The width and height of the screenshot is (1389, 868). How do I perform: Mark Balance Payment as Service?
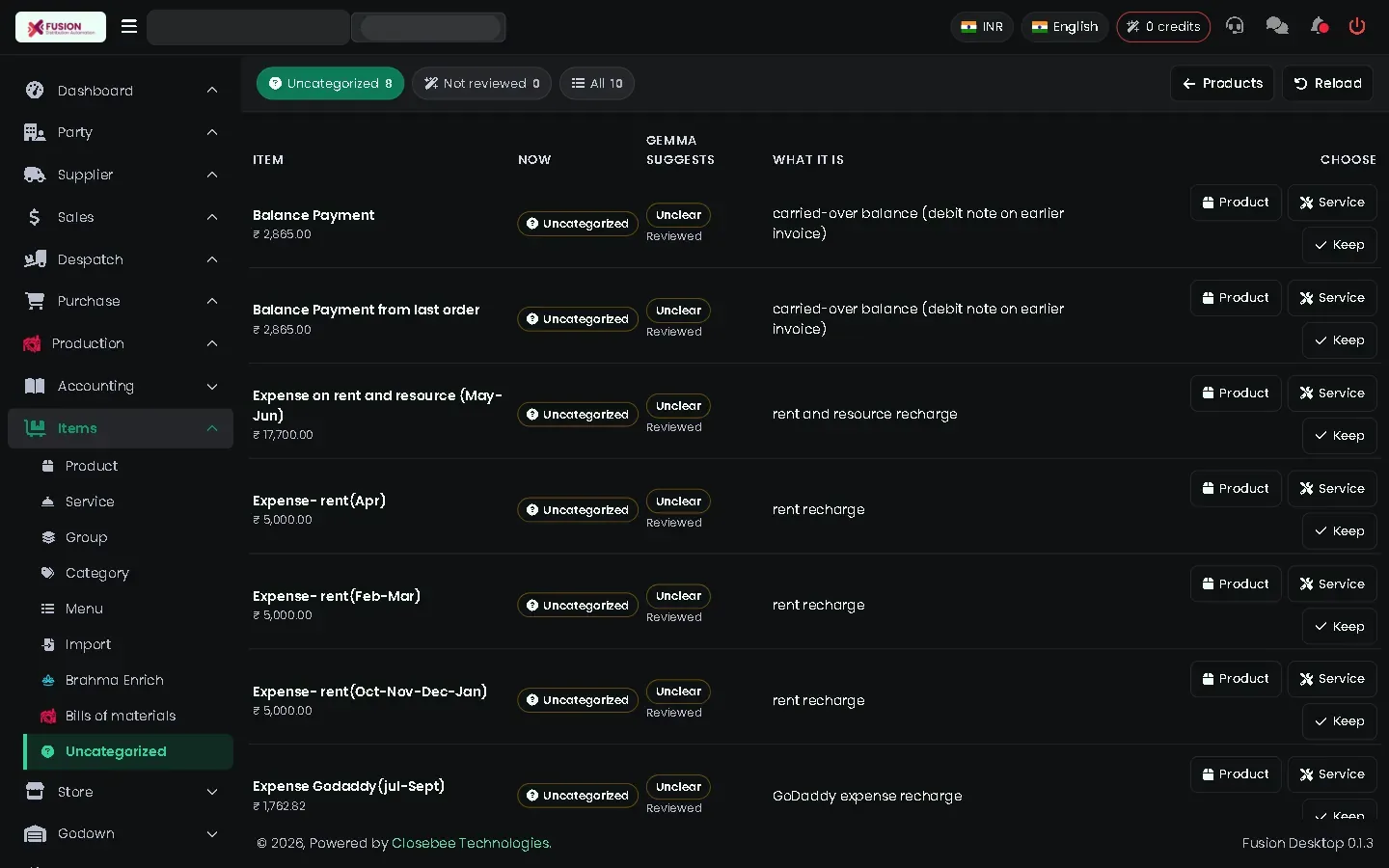[x=1332, y=203]
